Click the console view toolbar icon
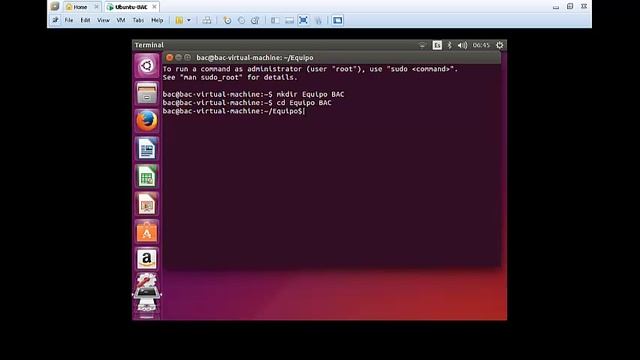 [x=337, y=20]
